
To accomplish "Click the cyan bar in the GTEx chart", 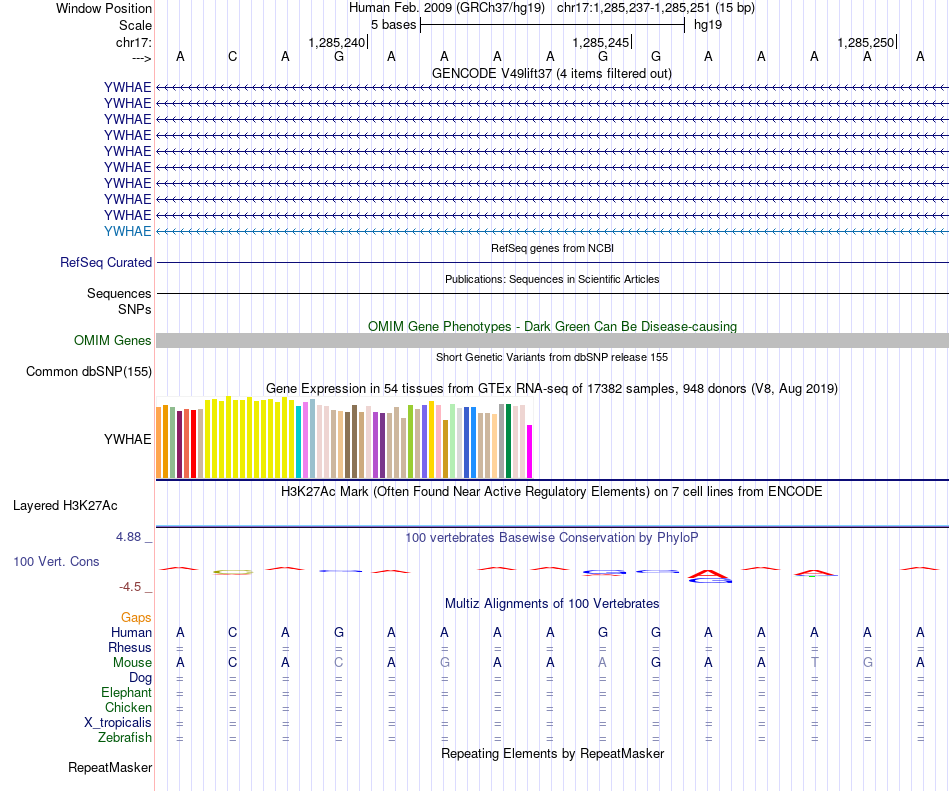I will [x=299, y=442].
